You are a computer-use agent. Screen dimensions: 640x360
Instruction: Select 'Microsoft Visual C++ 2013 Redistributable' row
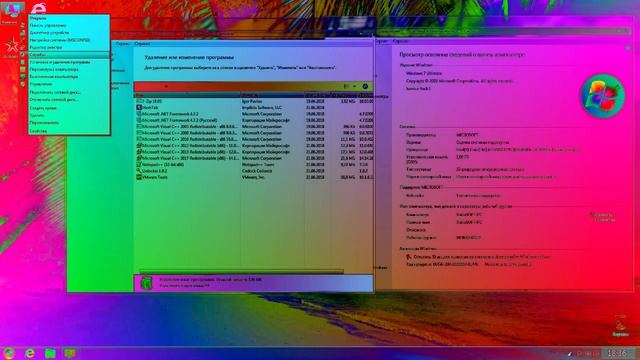254,152
